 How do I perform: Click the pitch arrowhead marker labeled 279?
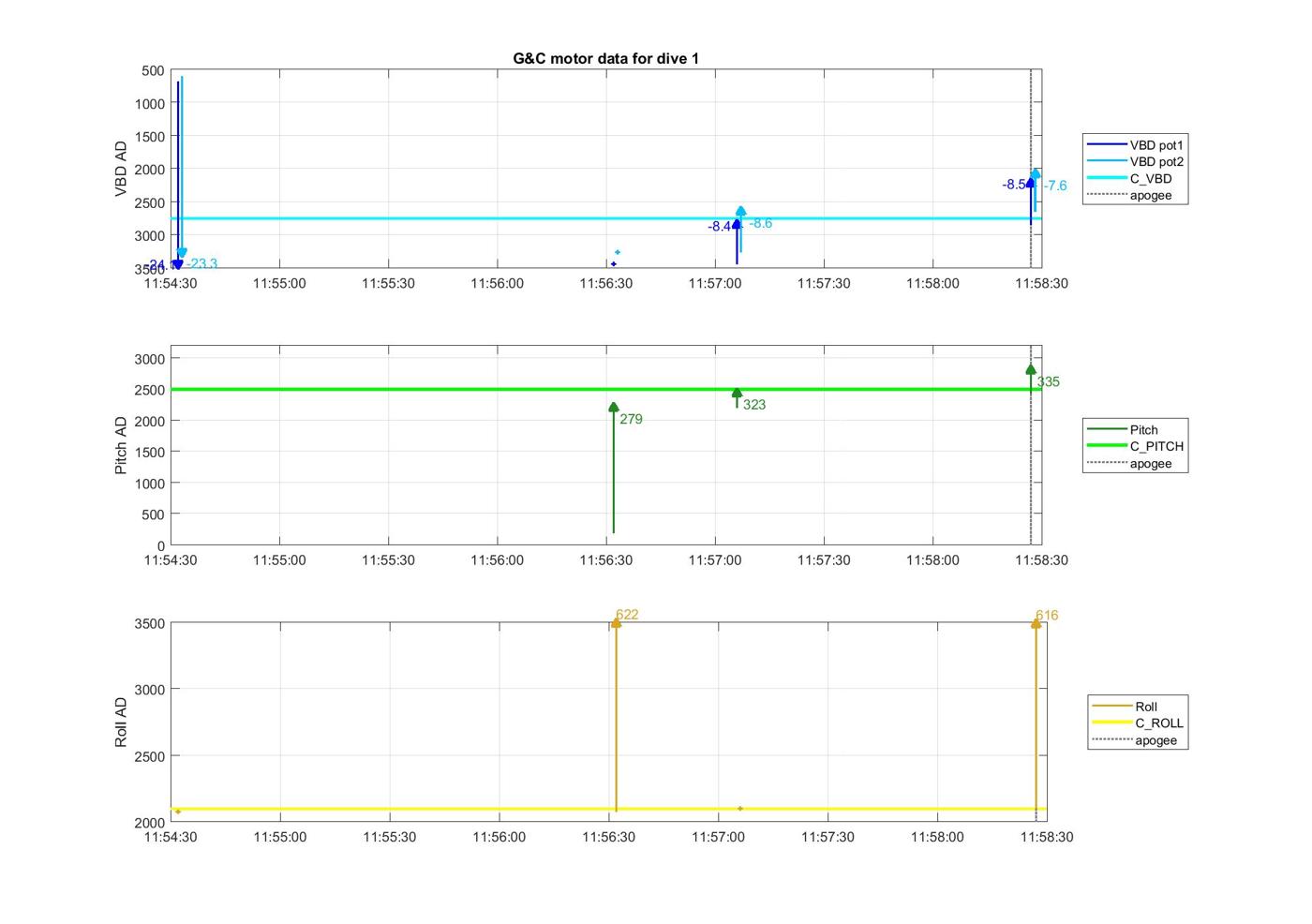pos(614,408)
